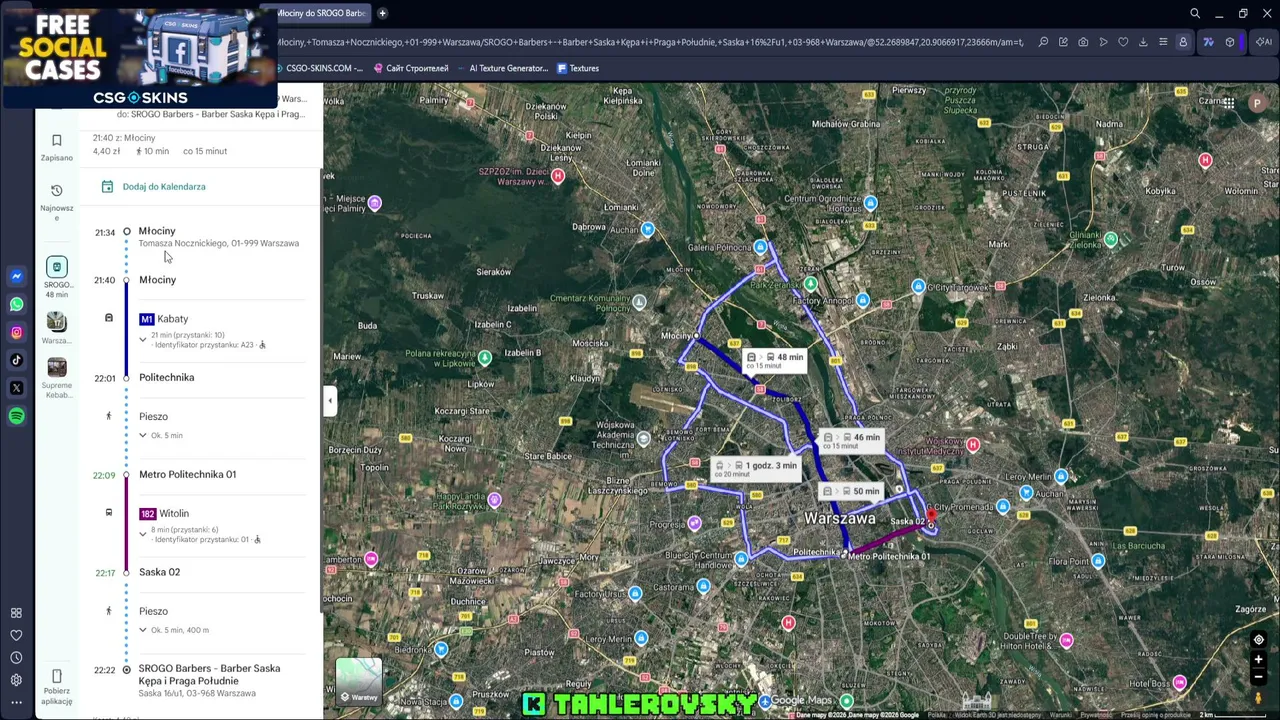Open the sidebar more options ellipsis
Screen dimensions: 1280x720
pos(16,704)
